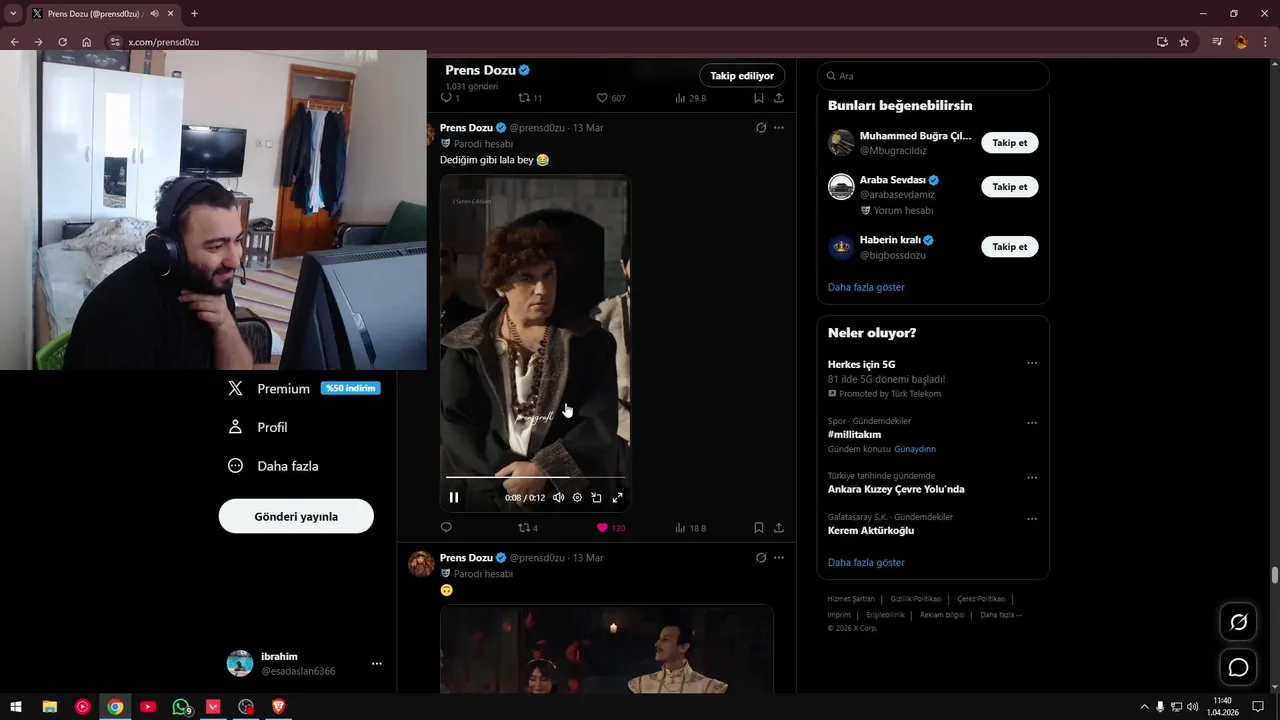Open 'Daha fazla ...' footer menu
The image size is (1280, 720).
pyautogui.click(x=1001, y=615)
